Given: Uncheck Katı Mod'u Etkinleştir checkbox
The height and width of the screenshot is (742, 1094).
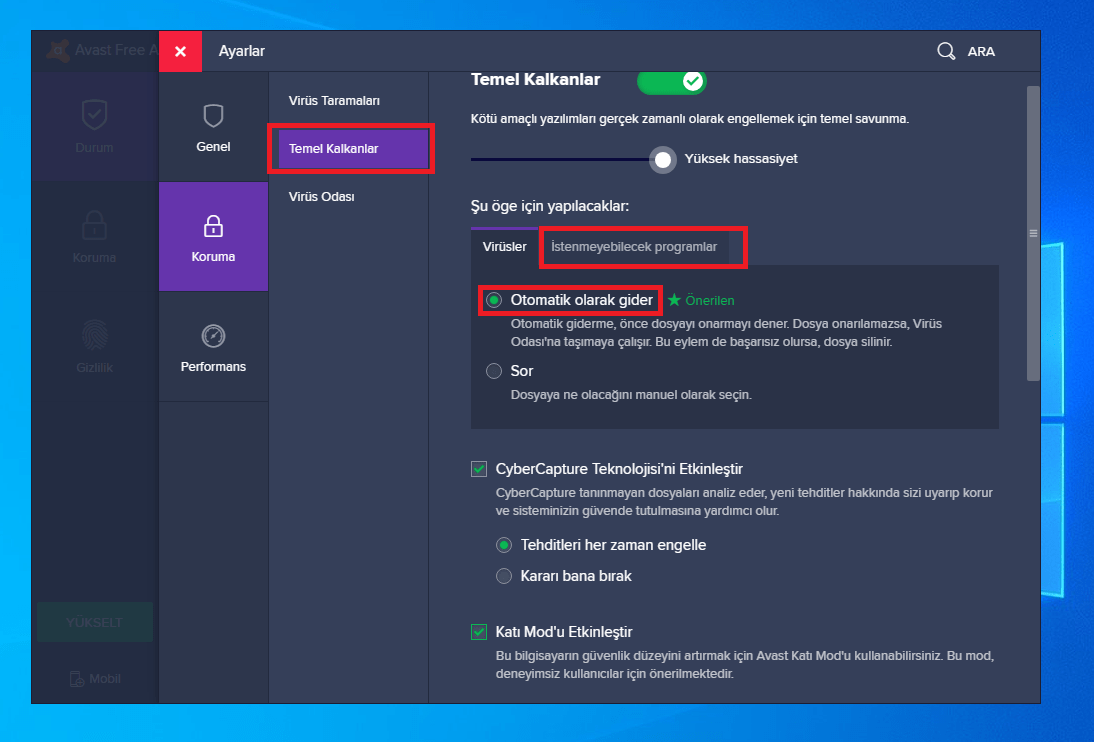Looking at the screenshot, I should point(479,632).
